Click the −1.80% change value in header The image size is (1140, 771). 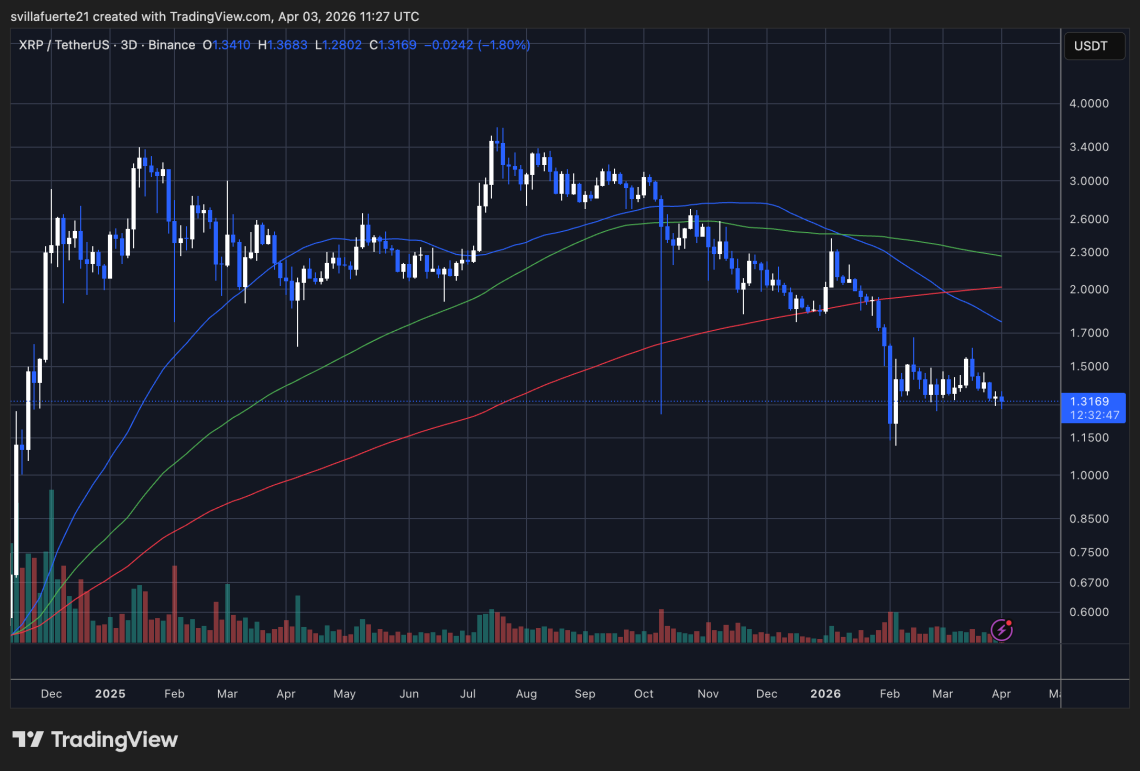[x=503, y=45]
